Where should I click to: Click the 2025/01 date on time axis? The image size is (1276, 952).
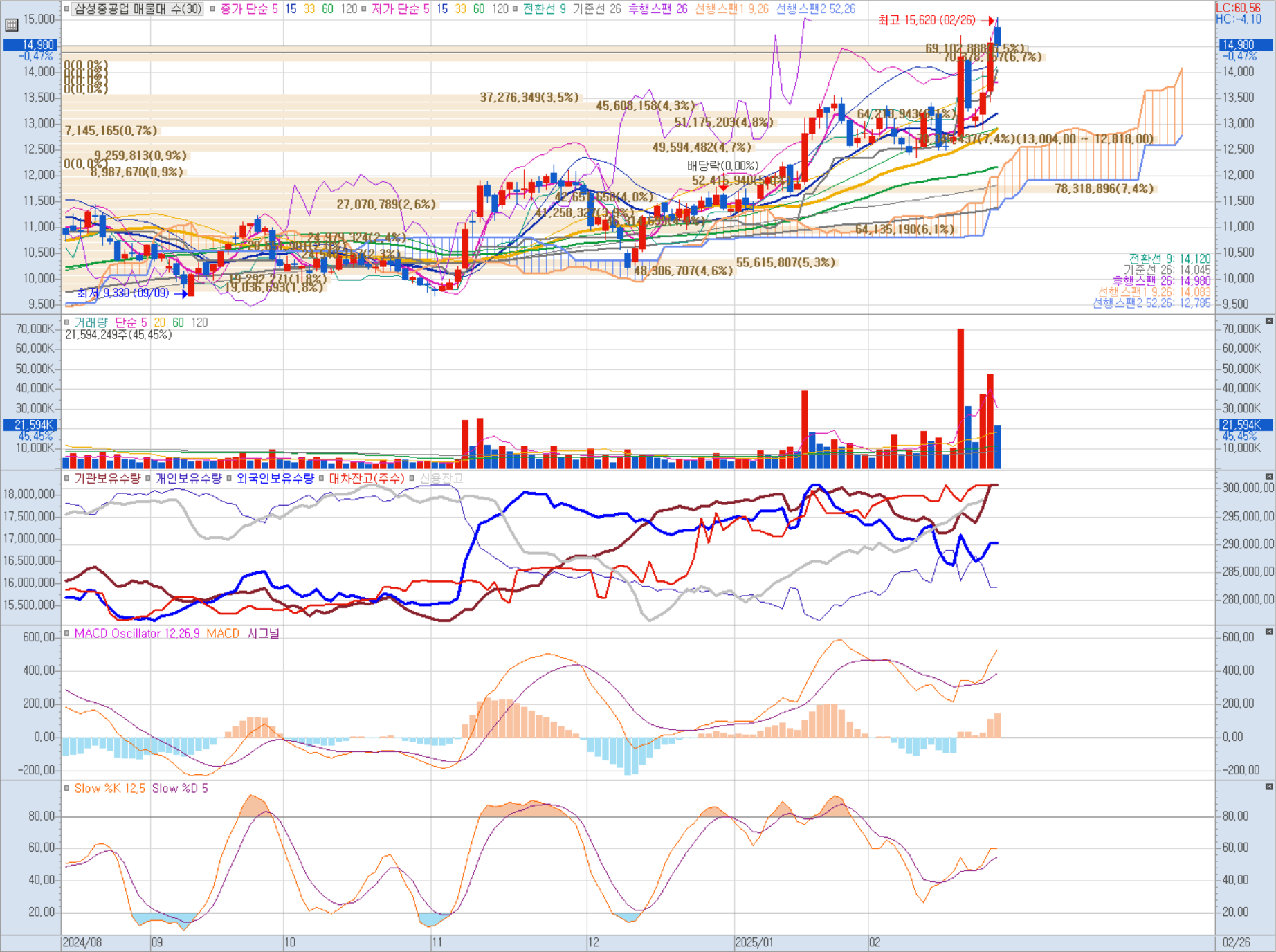coord(754,943)
